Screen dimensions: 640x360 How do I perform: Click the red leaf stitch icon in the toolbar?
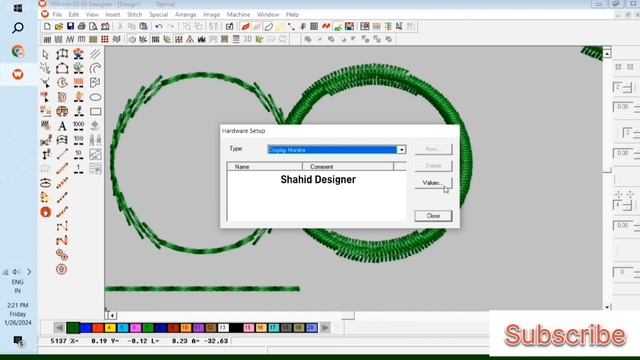[245, 27]
